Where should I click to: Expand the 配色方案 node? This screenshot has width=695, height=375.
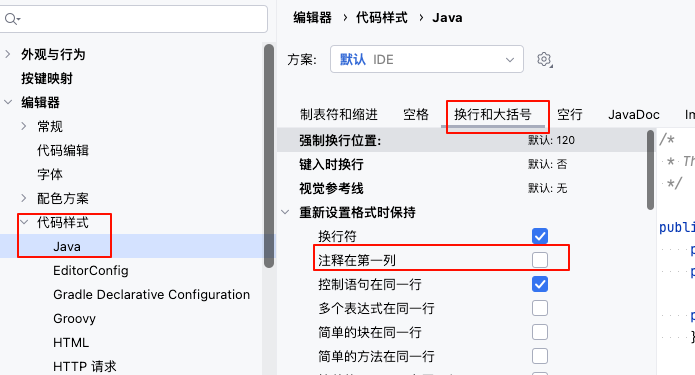(24, 198)
